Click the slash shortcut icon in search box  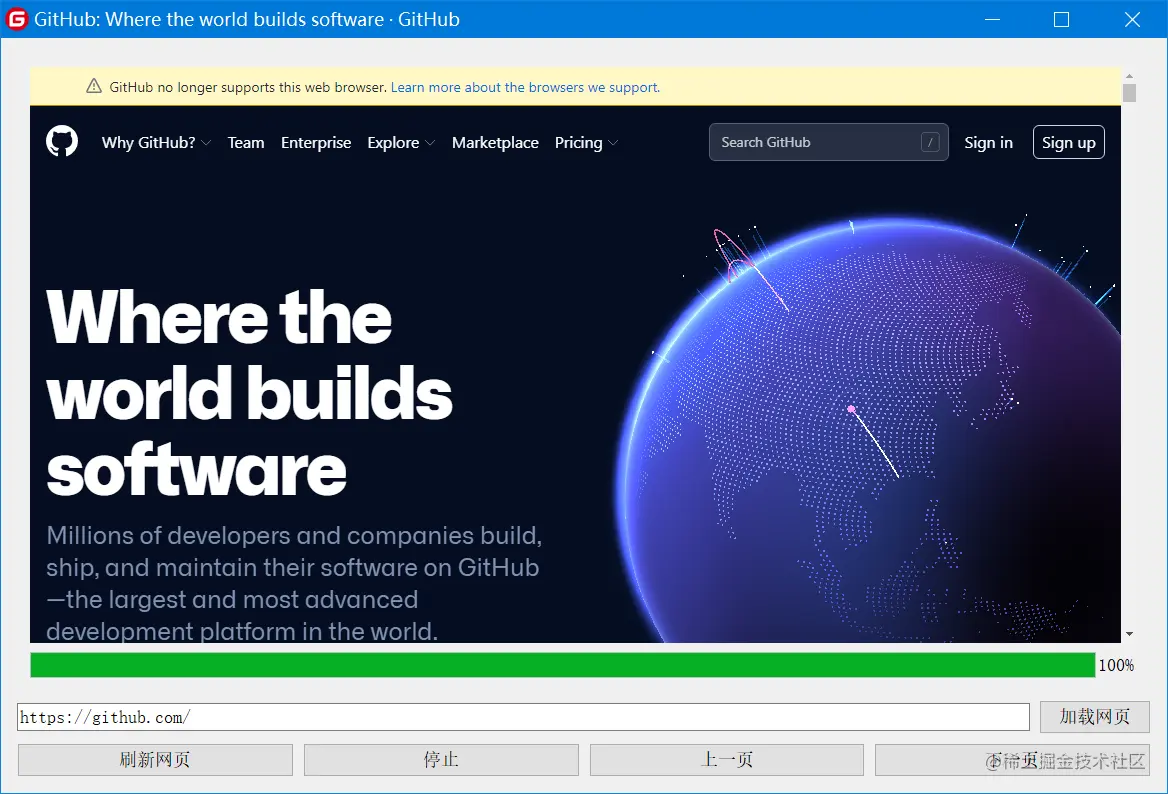930,142
